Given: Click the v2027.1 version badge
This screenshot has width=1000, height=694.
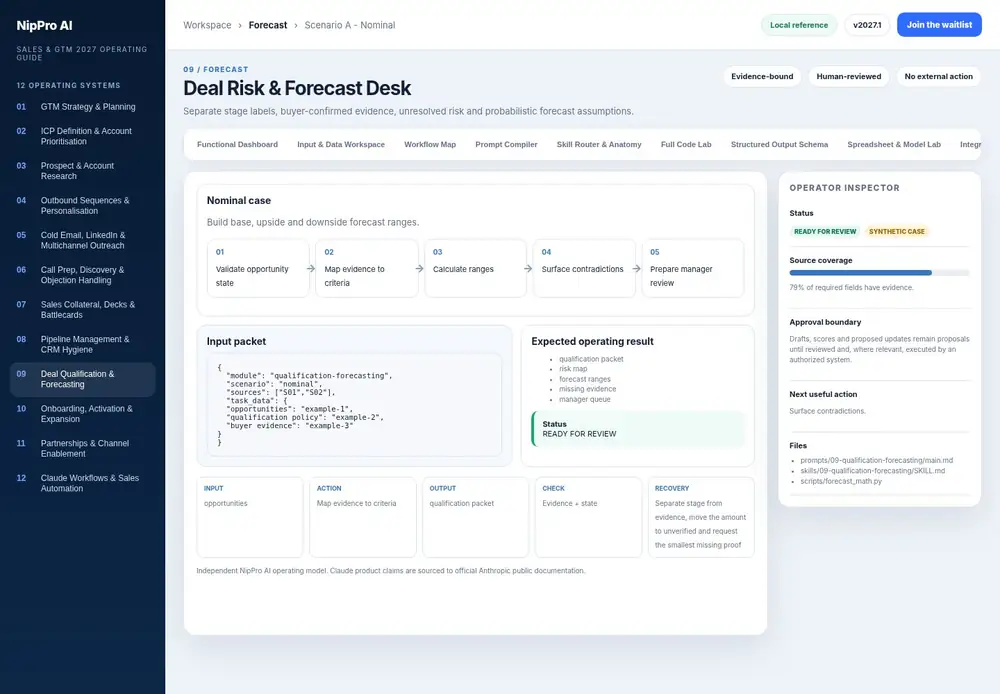Looking at the screenshot, I should tap(867, 25).
